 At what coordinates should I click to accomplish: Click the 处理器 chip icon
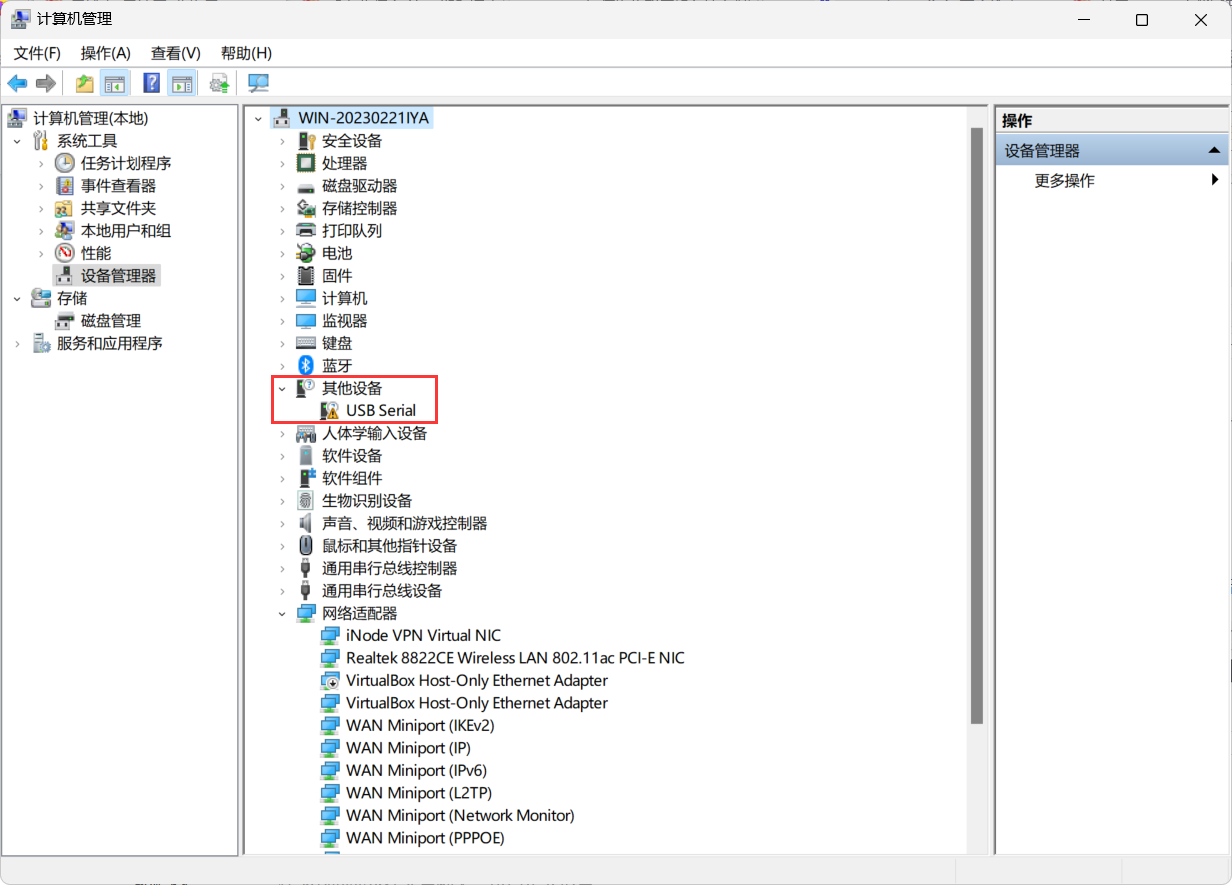pos(306,163)
